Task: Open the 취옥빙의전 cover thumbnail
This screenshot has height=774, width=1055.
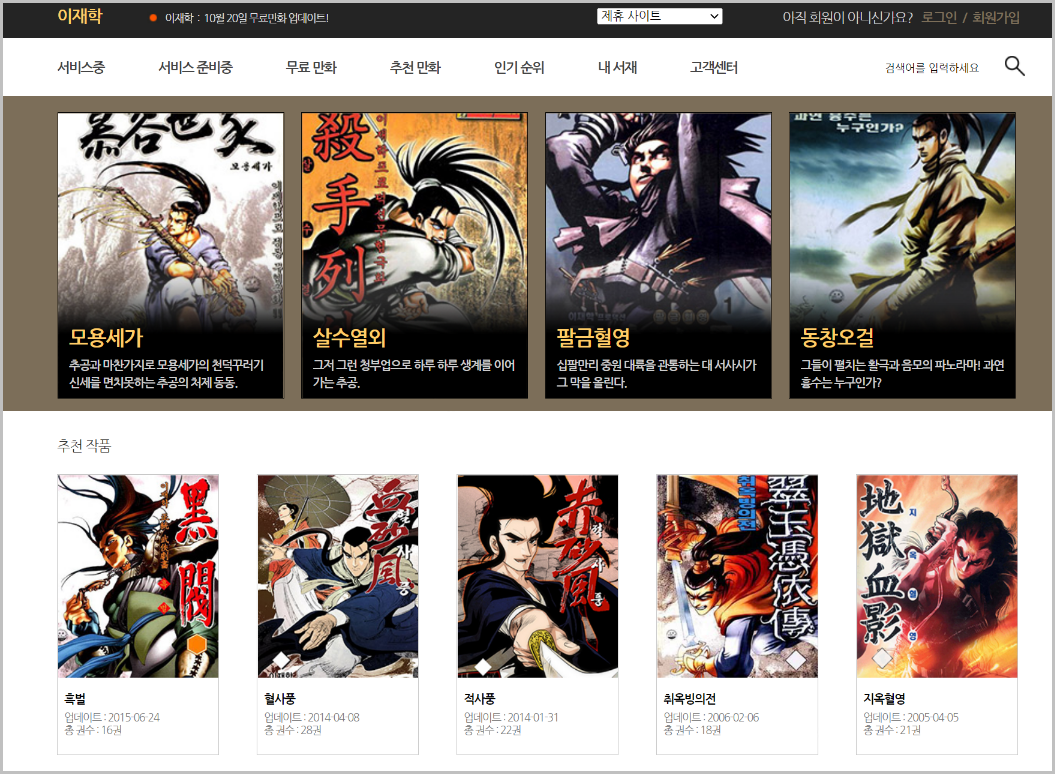Action: tap(737, 576)
